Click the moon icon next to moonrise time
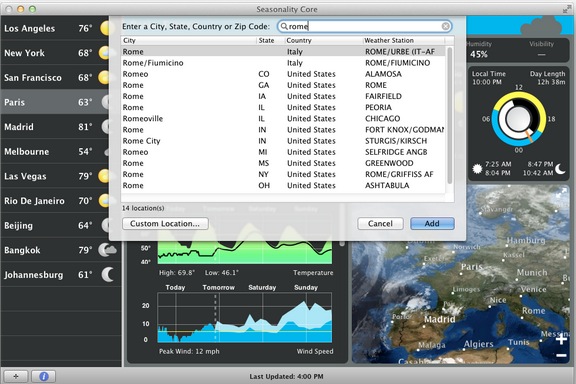This screenshot has width=576, height=384. 560,169
